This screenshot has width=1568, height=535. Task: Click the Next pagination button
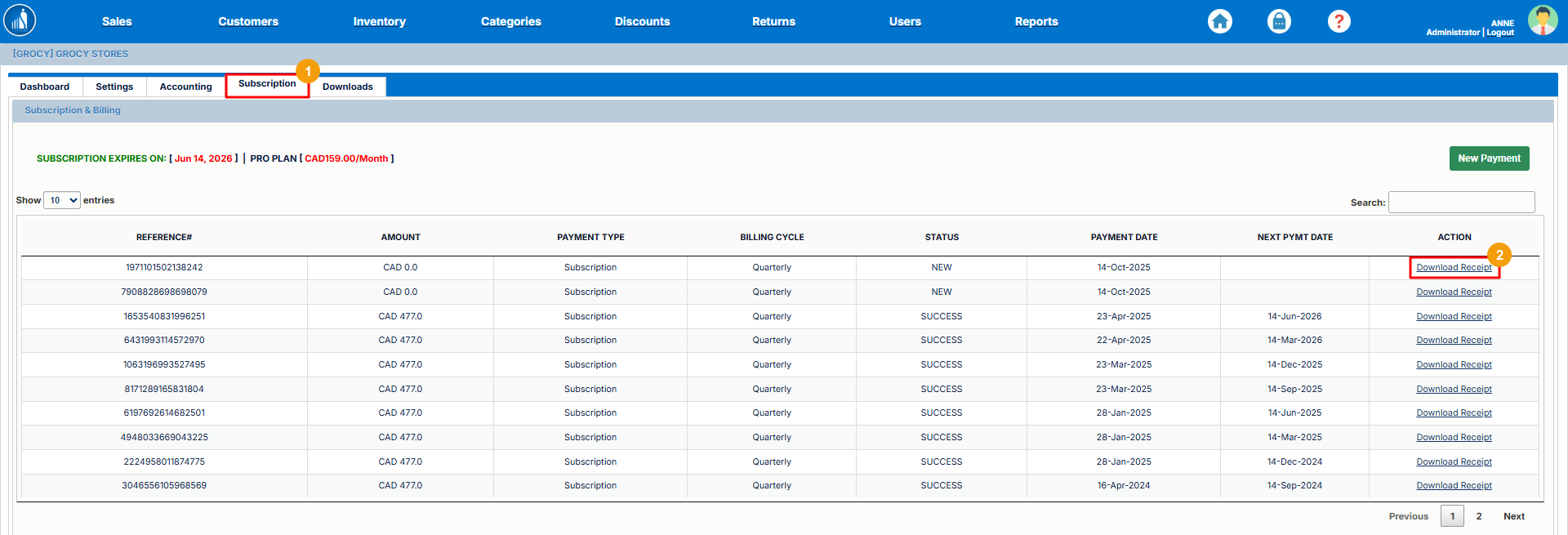pos(1513,516)
